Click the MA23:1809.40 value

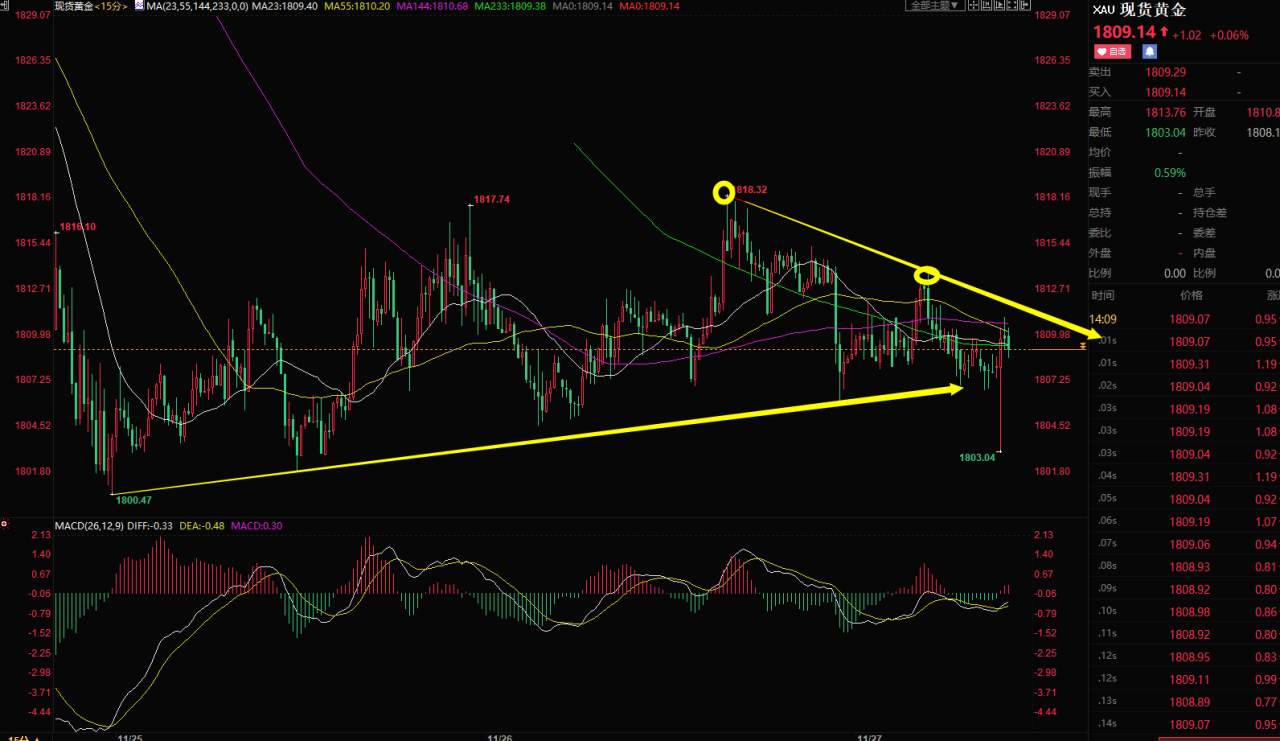pos(285,6)
